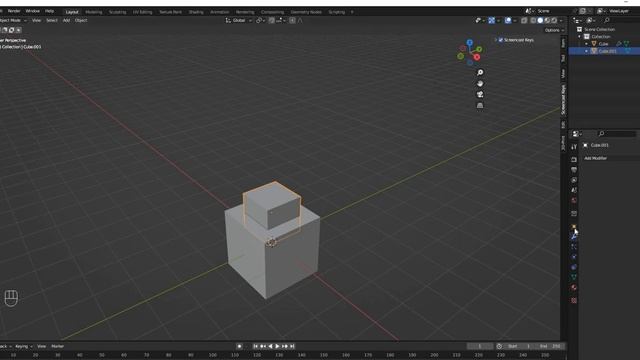Click the blue Z axis gizmo ball
The height and width of the screenshot is (360, 640).
[x=470, y=42]
